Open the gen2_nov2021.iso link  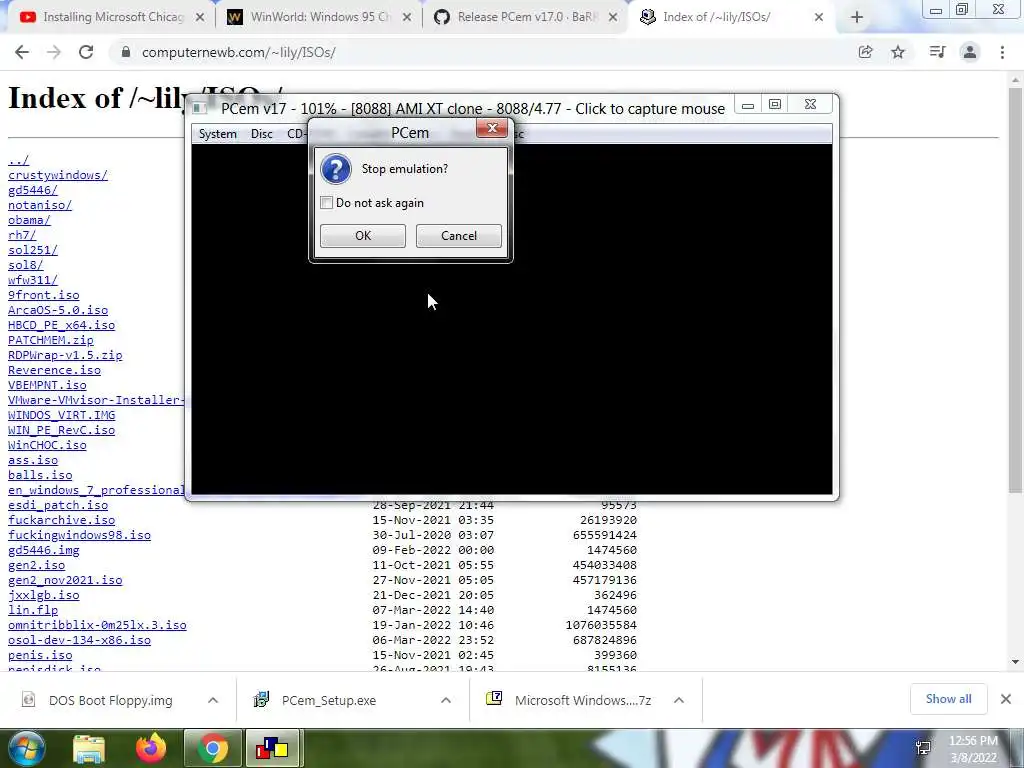(65, 580)
